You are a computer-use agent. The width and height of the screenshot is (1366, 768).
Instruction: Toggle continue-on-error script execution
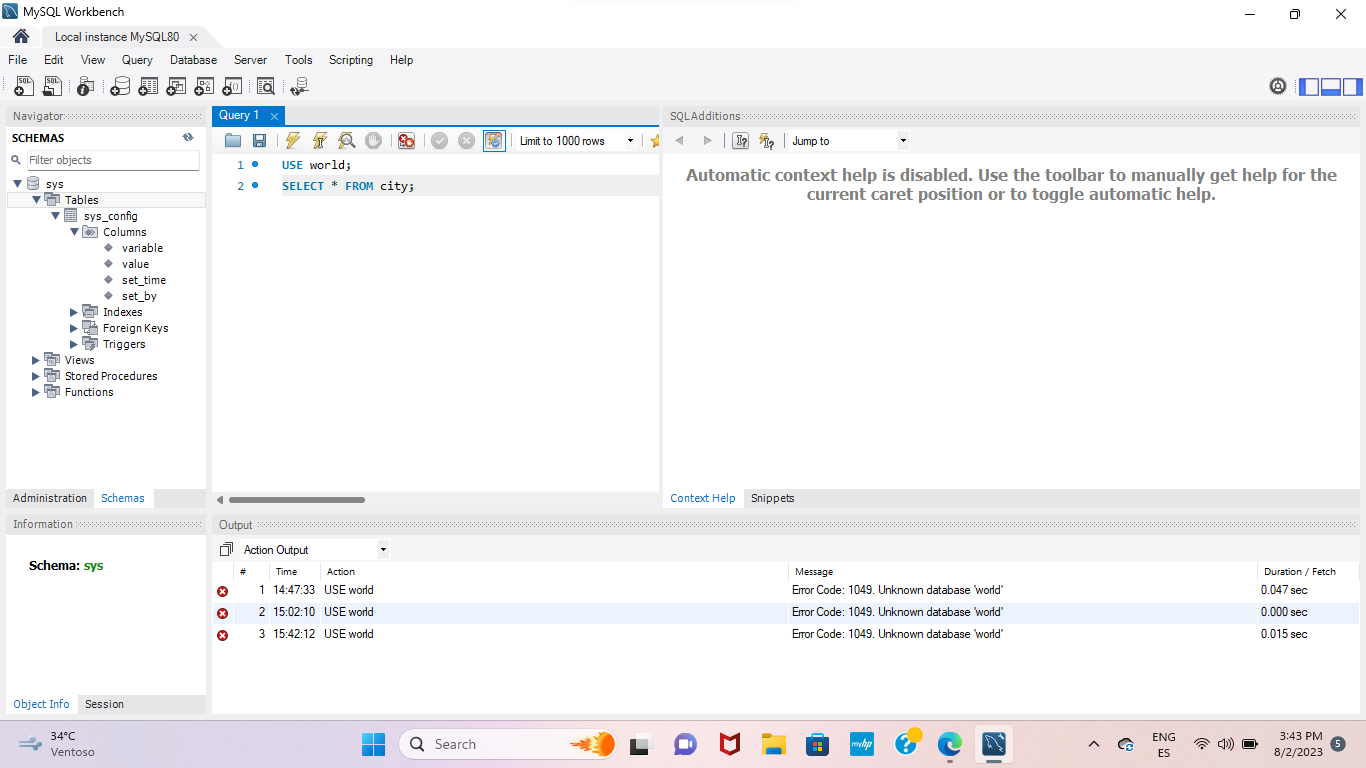(x=406, y=141)
